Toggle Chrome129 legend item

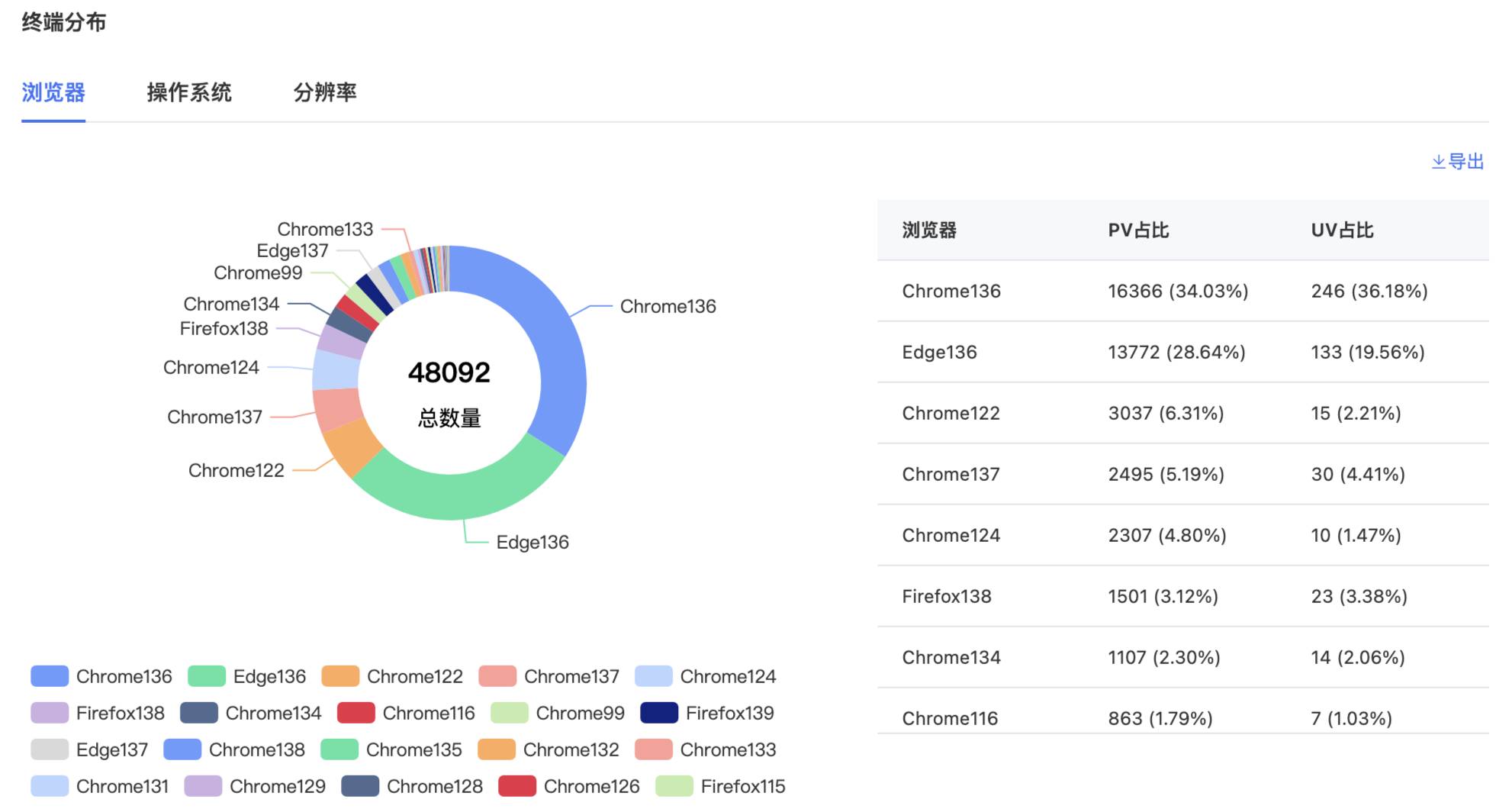255,786
